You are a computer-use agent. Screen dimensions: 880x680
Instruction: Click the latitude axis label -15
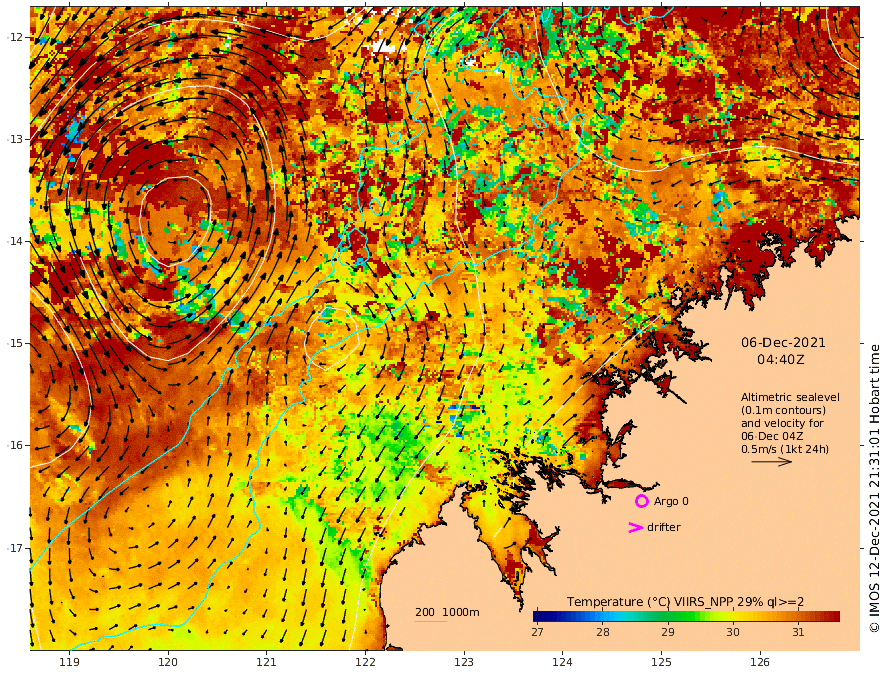pyautogui.click(x=15, y=343)
